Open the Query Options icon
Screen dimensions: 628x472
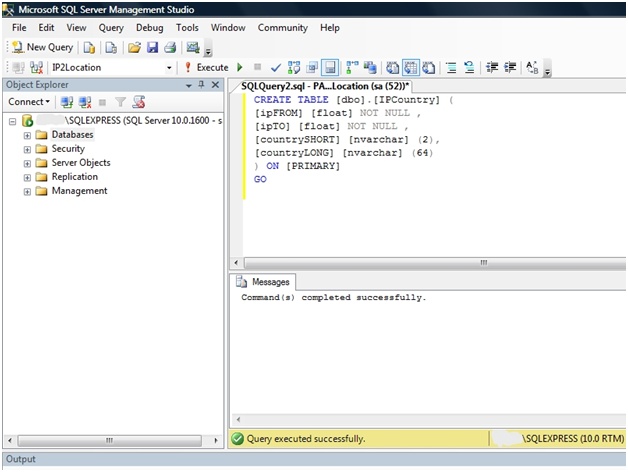point(312,67)
